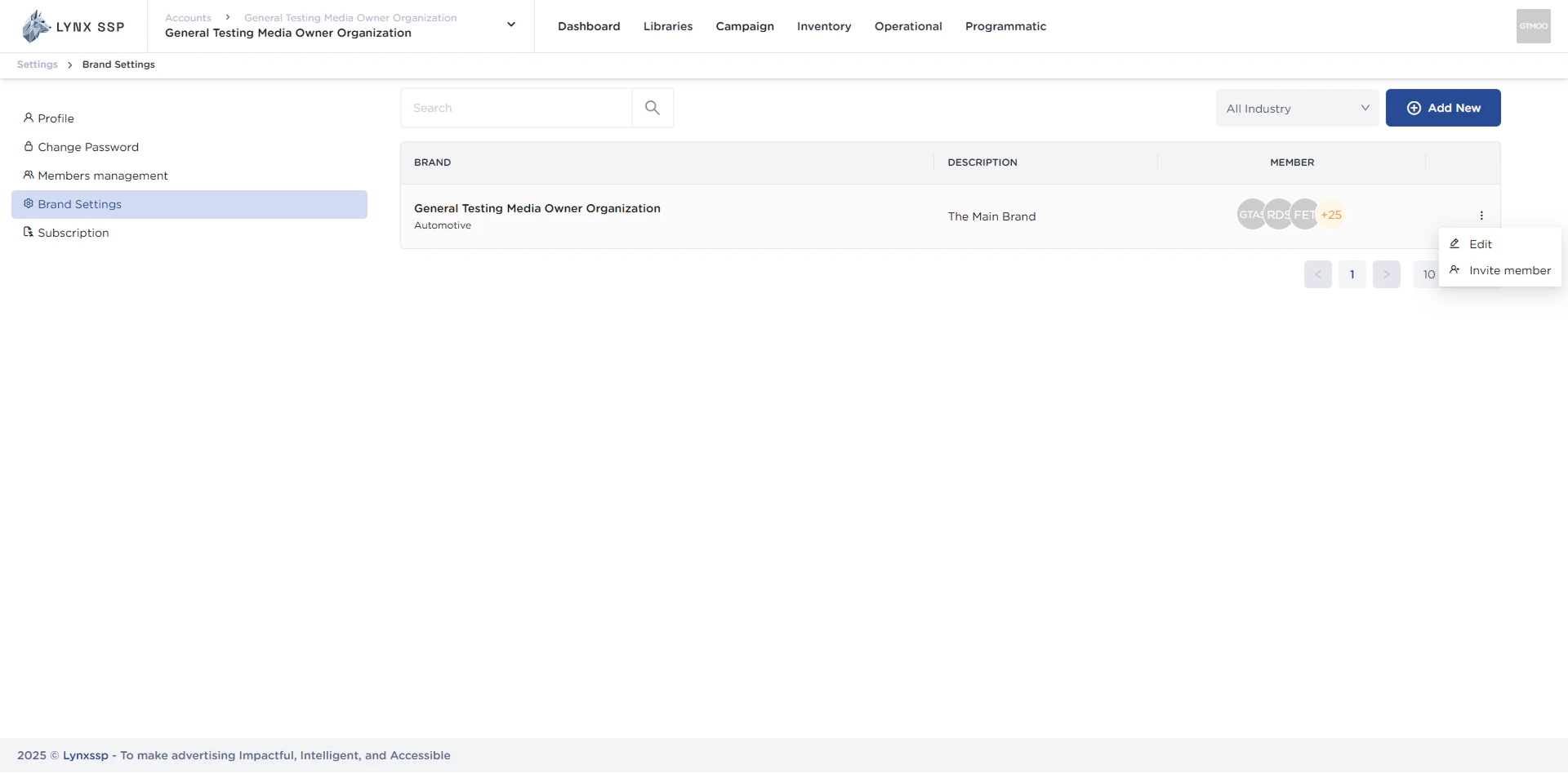Select Invite member from the context menu
The width and height of the screenshot is (1568, 774).
[1509, 270]
